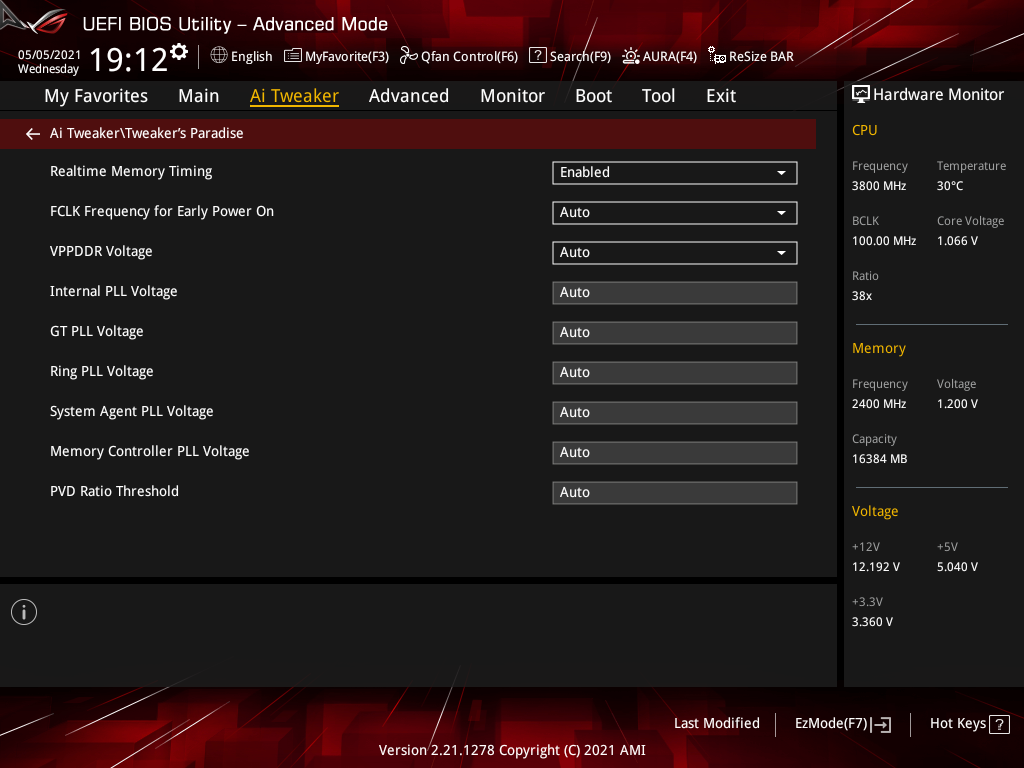Click the EzMode exit arrow icon
Screen dimensions: 1024x768
881,724
